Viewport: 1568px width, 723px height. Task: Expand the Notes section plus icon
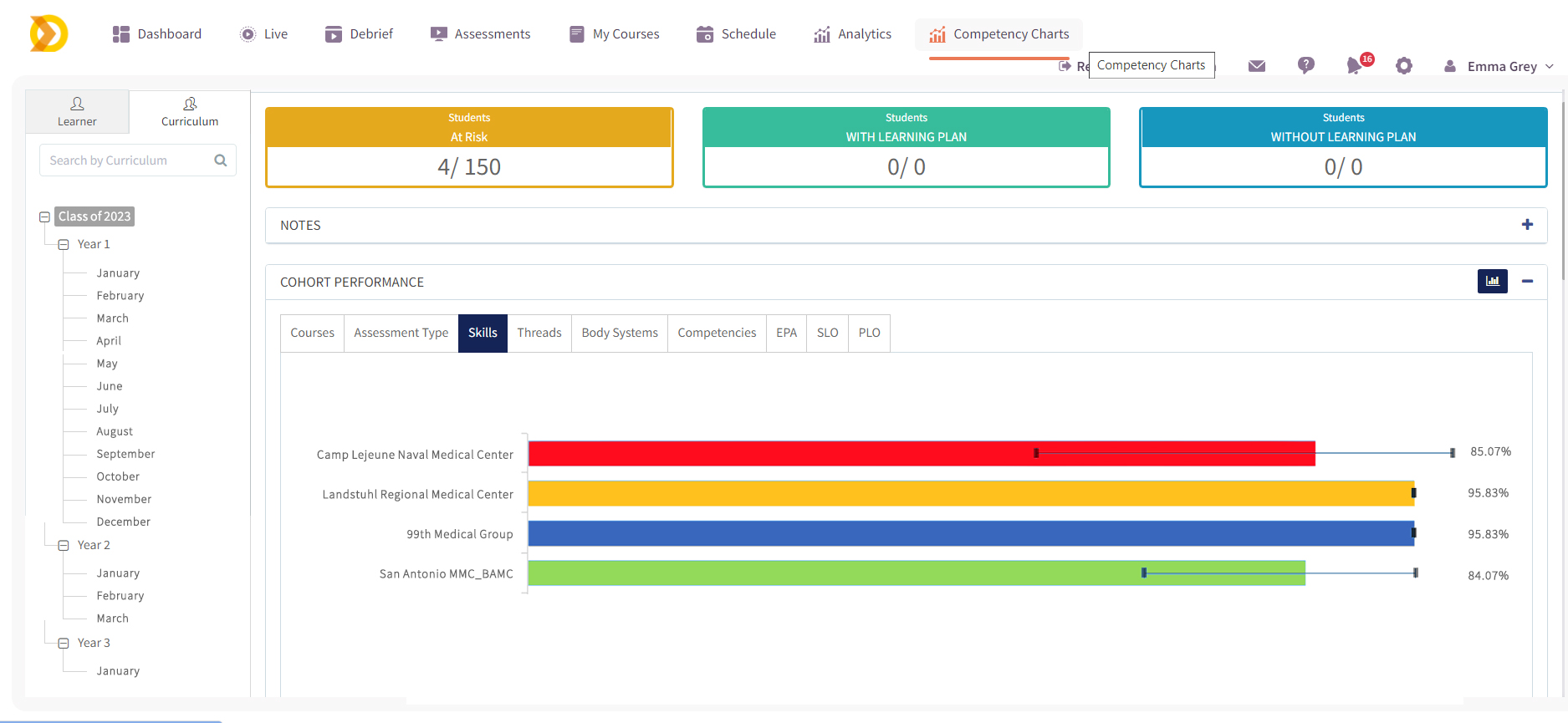(x=1527, y=225)
